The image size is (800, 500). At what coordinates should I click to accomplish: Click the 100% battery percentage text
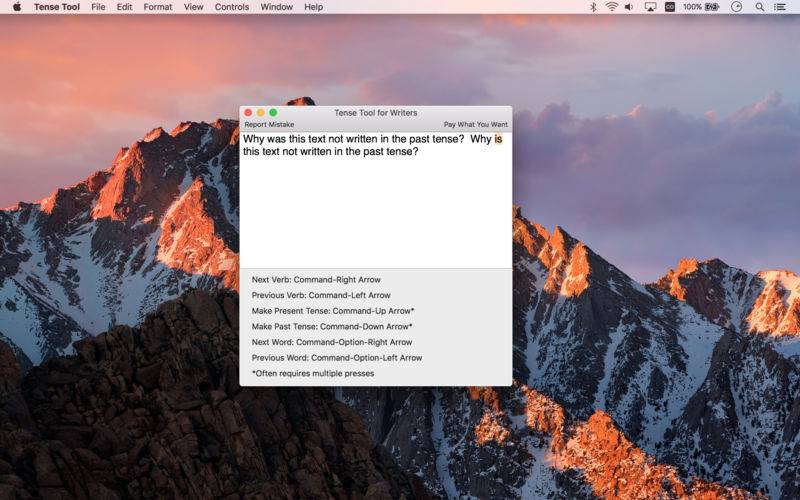pyautogui.click(x=692, y=7)
